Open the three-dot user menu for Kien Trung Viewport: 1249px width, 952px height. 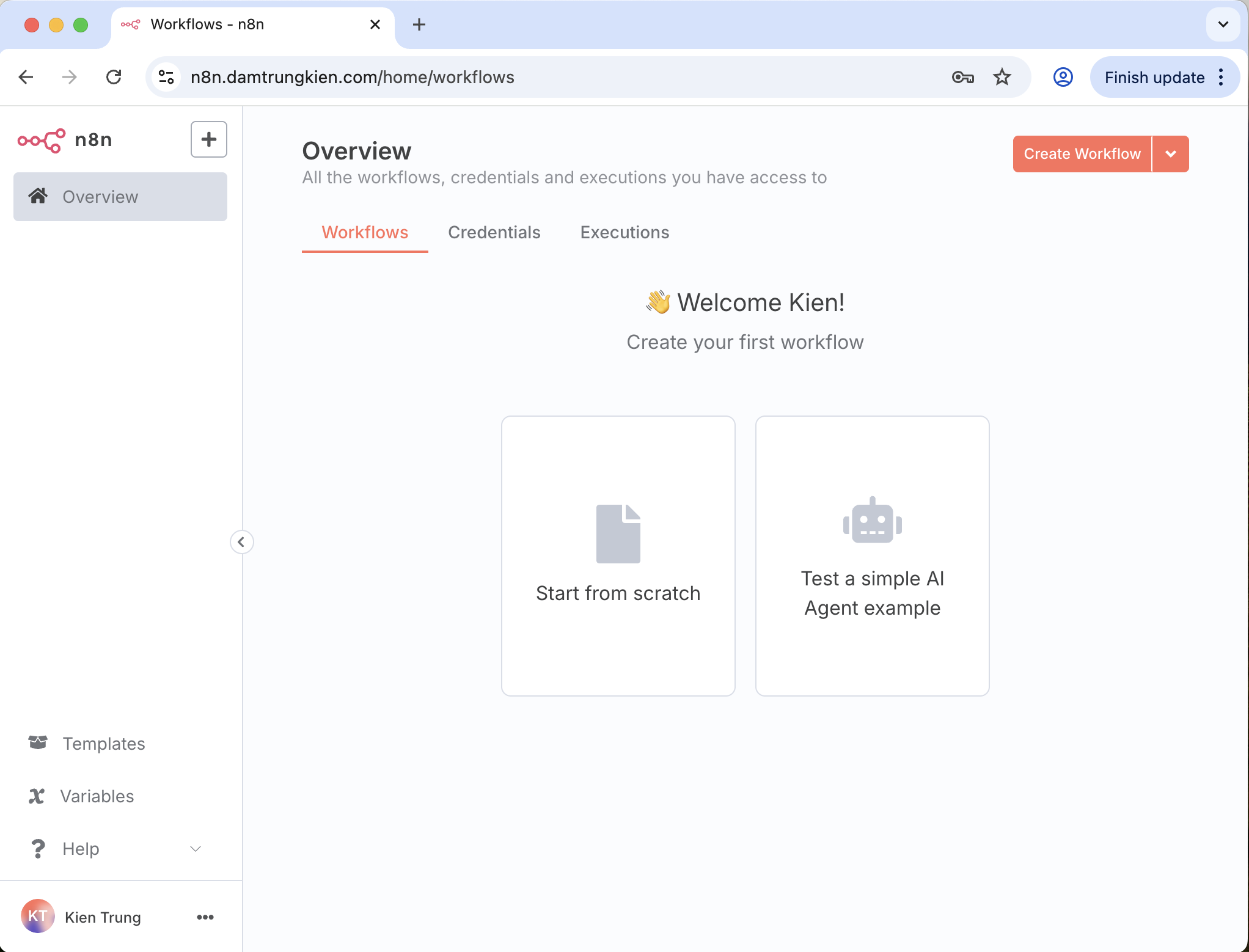point(205,917)
